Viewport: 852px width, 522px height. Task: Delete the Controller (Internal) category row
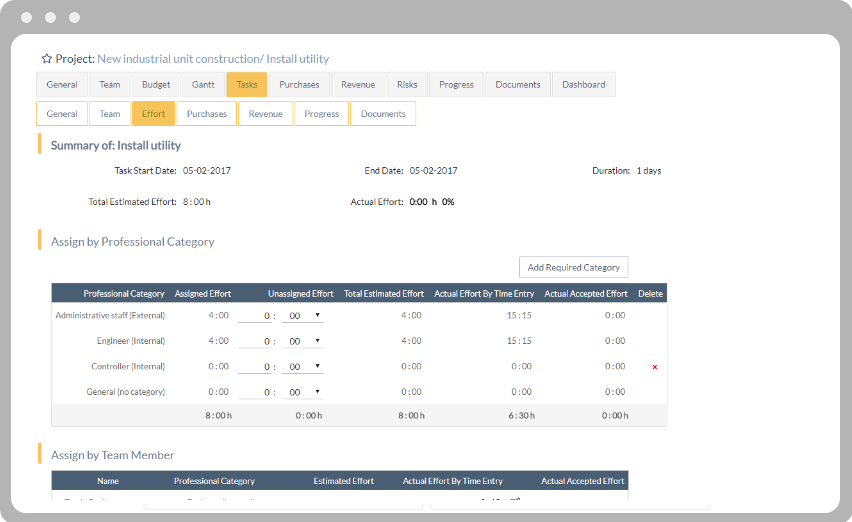[655, 367]
